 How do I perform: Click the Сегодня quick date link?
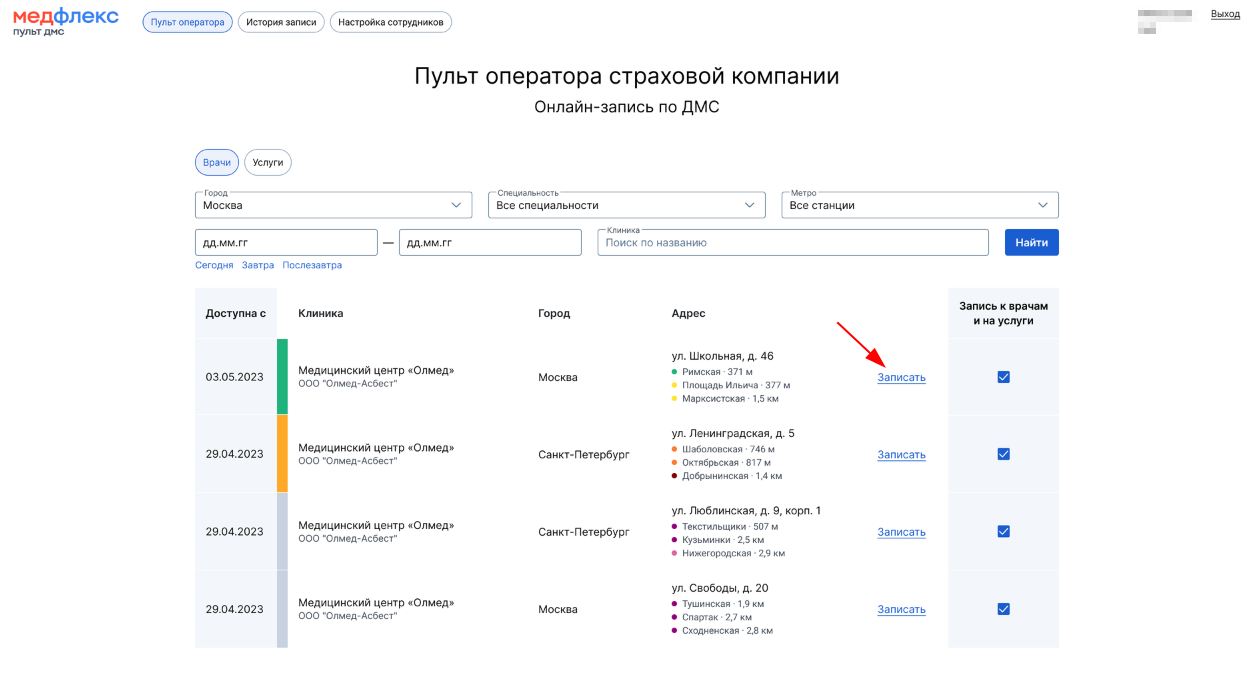click(x=214, y=266)
